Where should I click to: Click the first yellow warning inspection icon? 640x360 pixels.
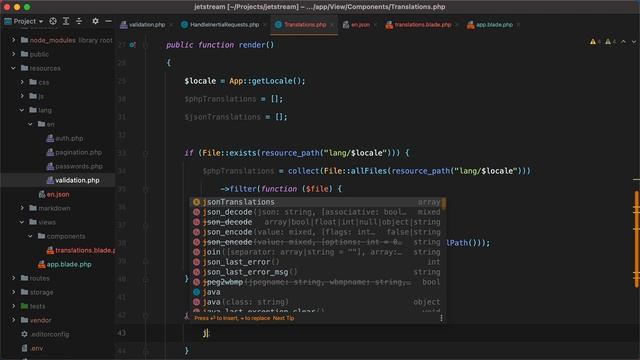point(593,42)
